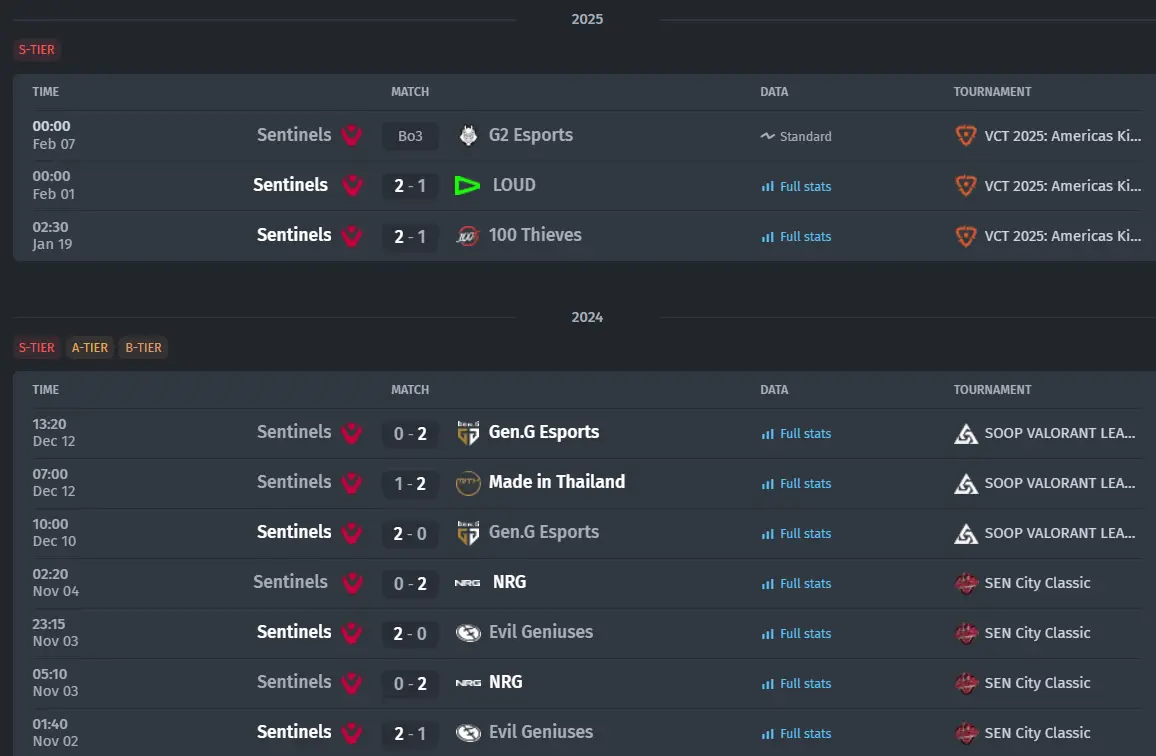
Task: Click the G2 Esports team name
Action: tap(531, 135)
